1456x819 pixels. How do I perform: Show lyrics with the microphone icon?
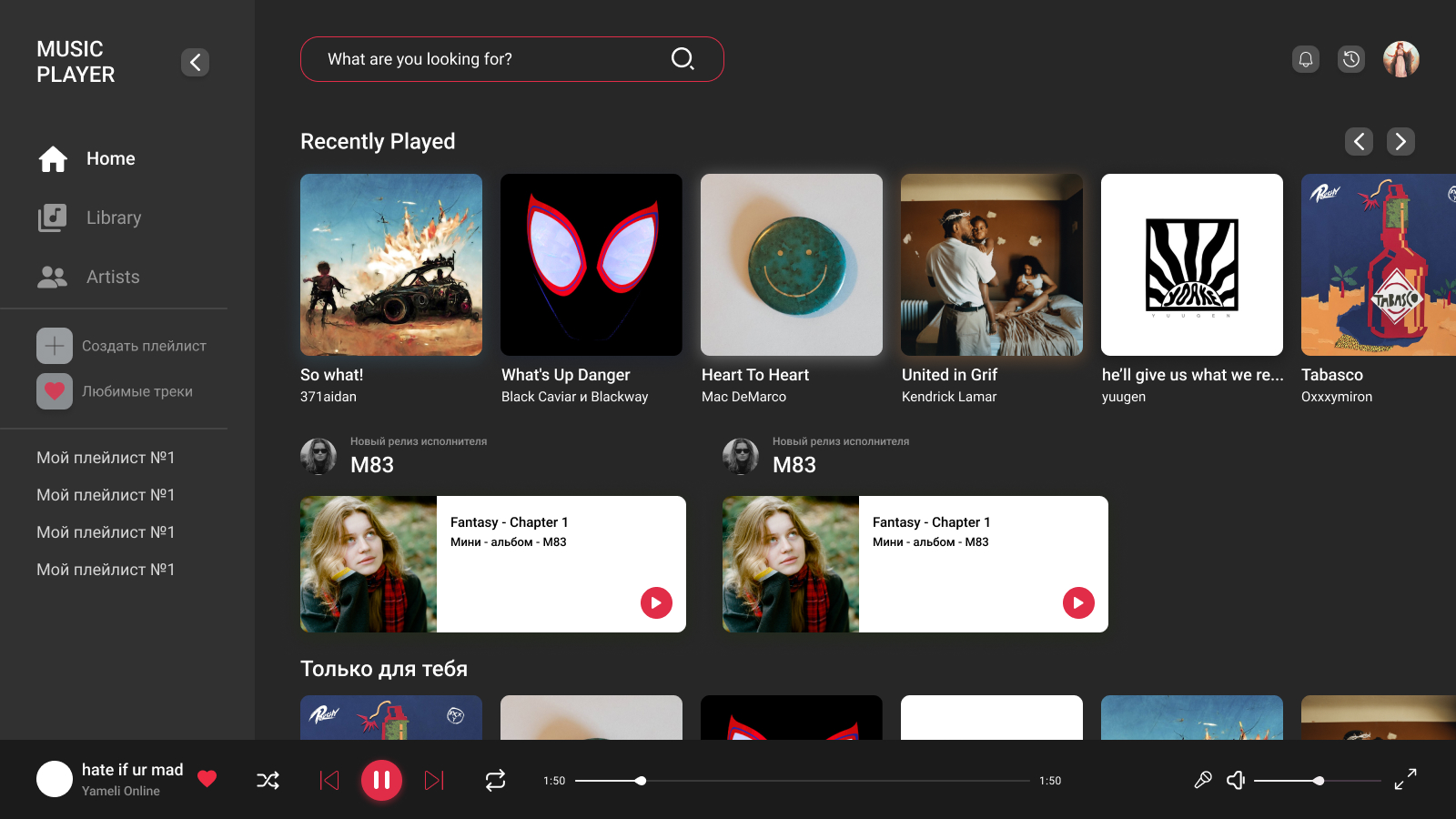[1203, 780]
